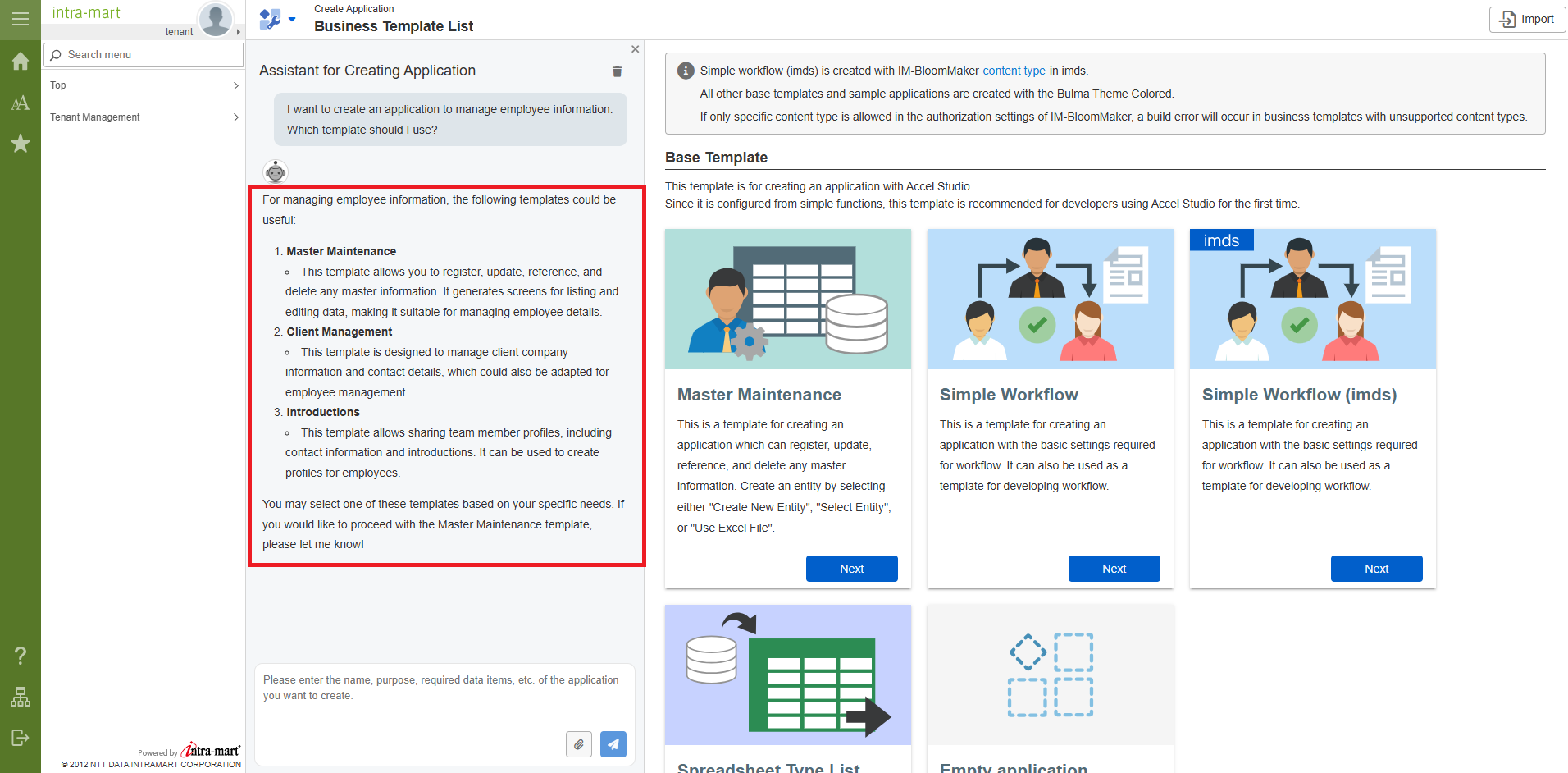Screen dimensions: 1568x773
Task: Send message with paper plane button
Action: [x=613, y=744]
